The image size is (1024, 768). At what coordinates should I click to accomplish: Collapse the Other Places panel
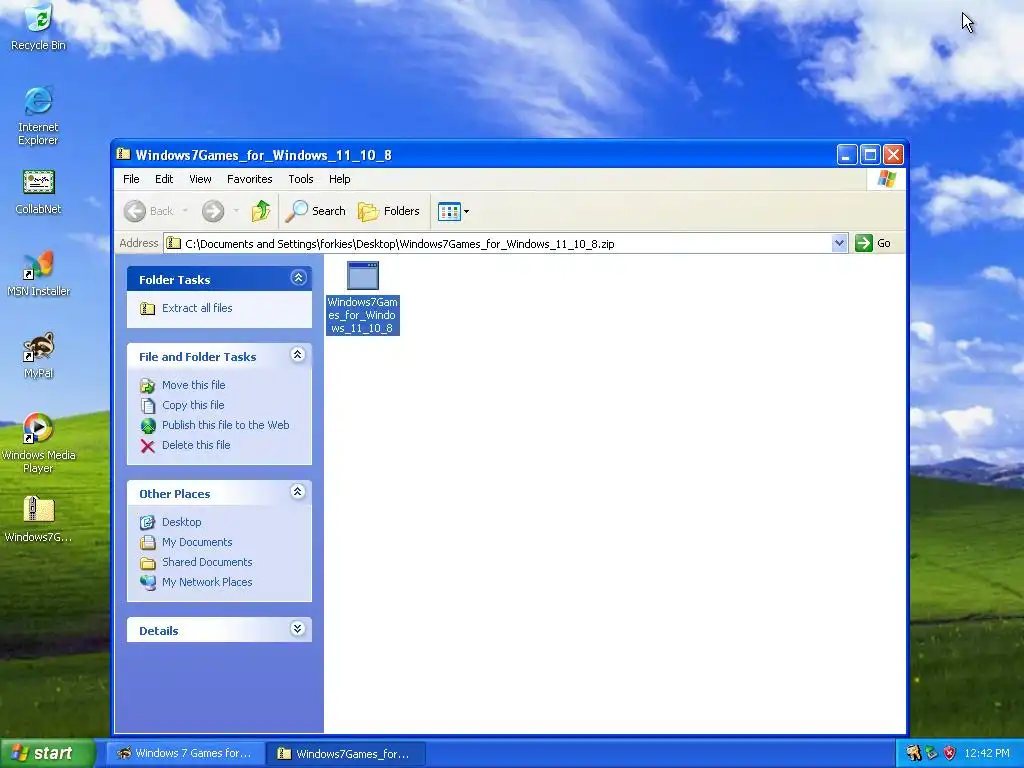(298, 492)
